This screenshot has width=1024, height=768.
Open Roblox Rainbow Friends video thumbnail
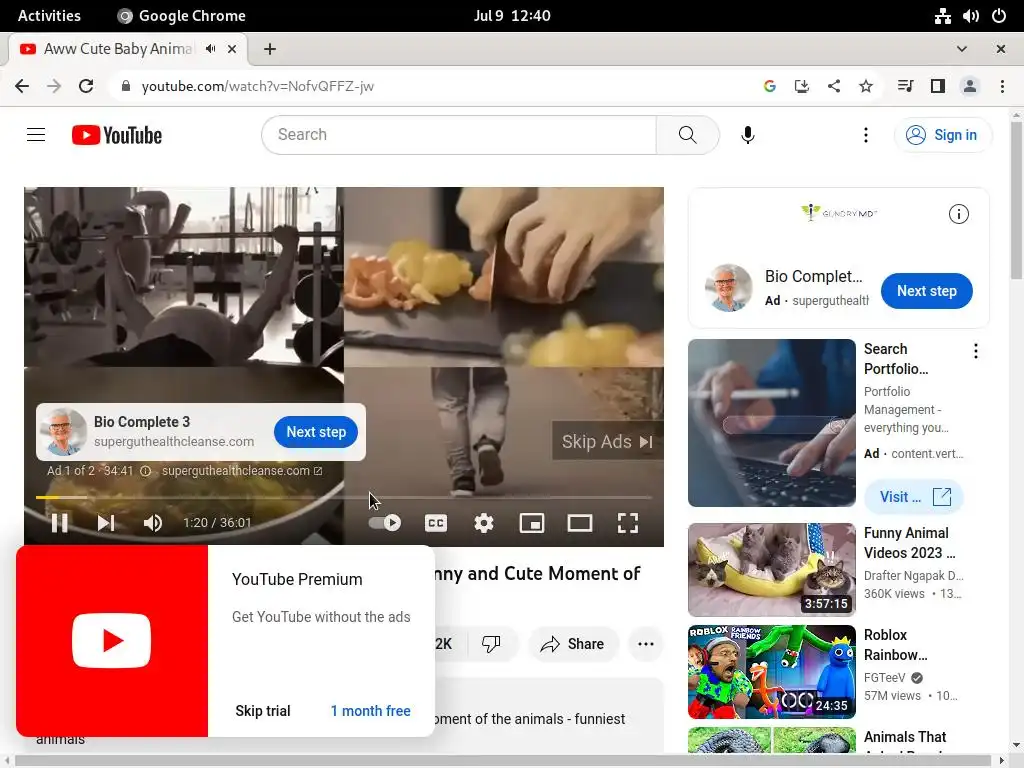771,671
